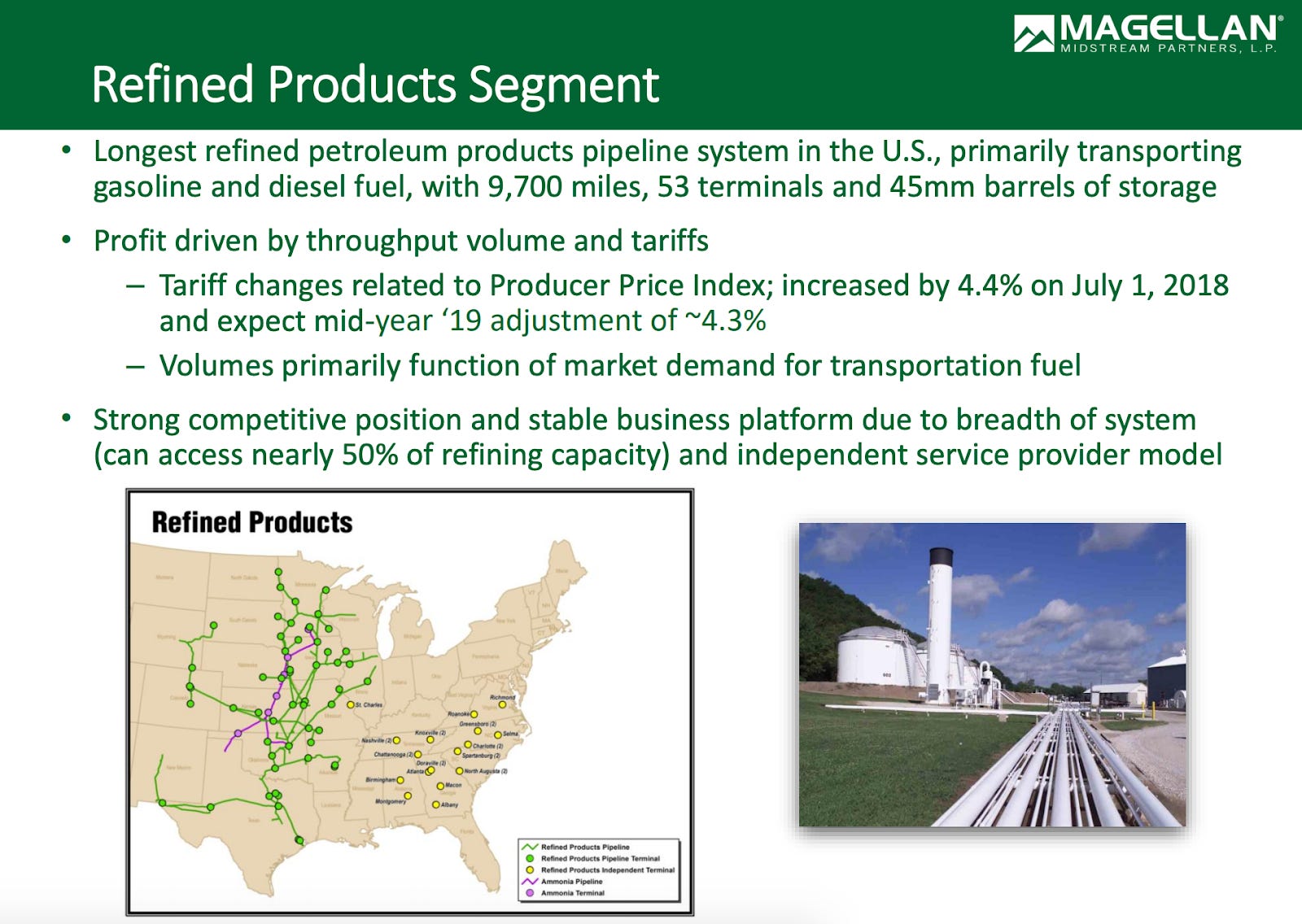This screenshot has height=924, width=1302.
Task: Click the "Profit driven by throughput volume and tariffs" bullet
Action: (x=401, y=242)
